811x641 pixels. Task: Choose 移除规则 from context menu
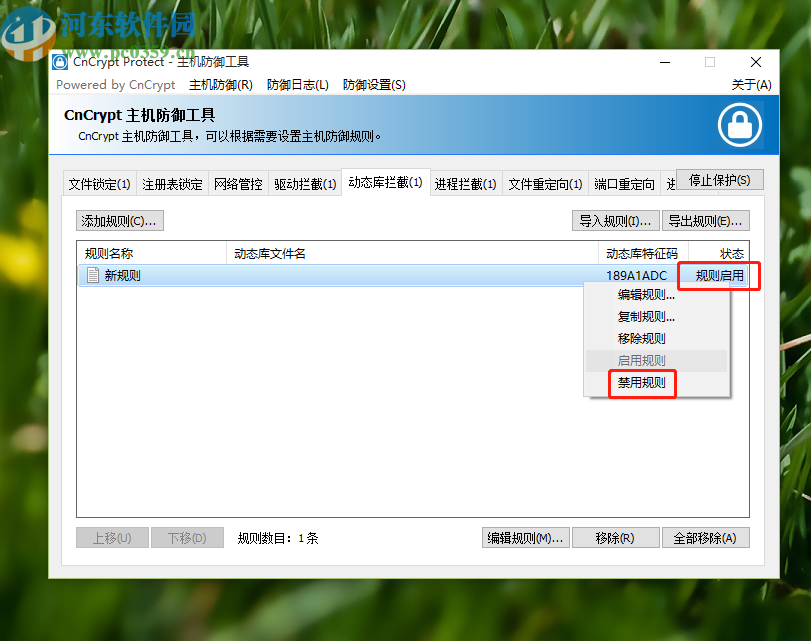point(656,339)
